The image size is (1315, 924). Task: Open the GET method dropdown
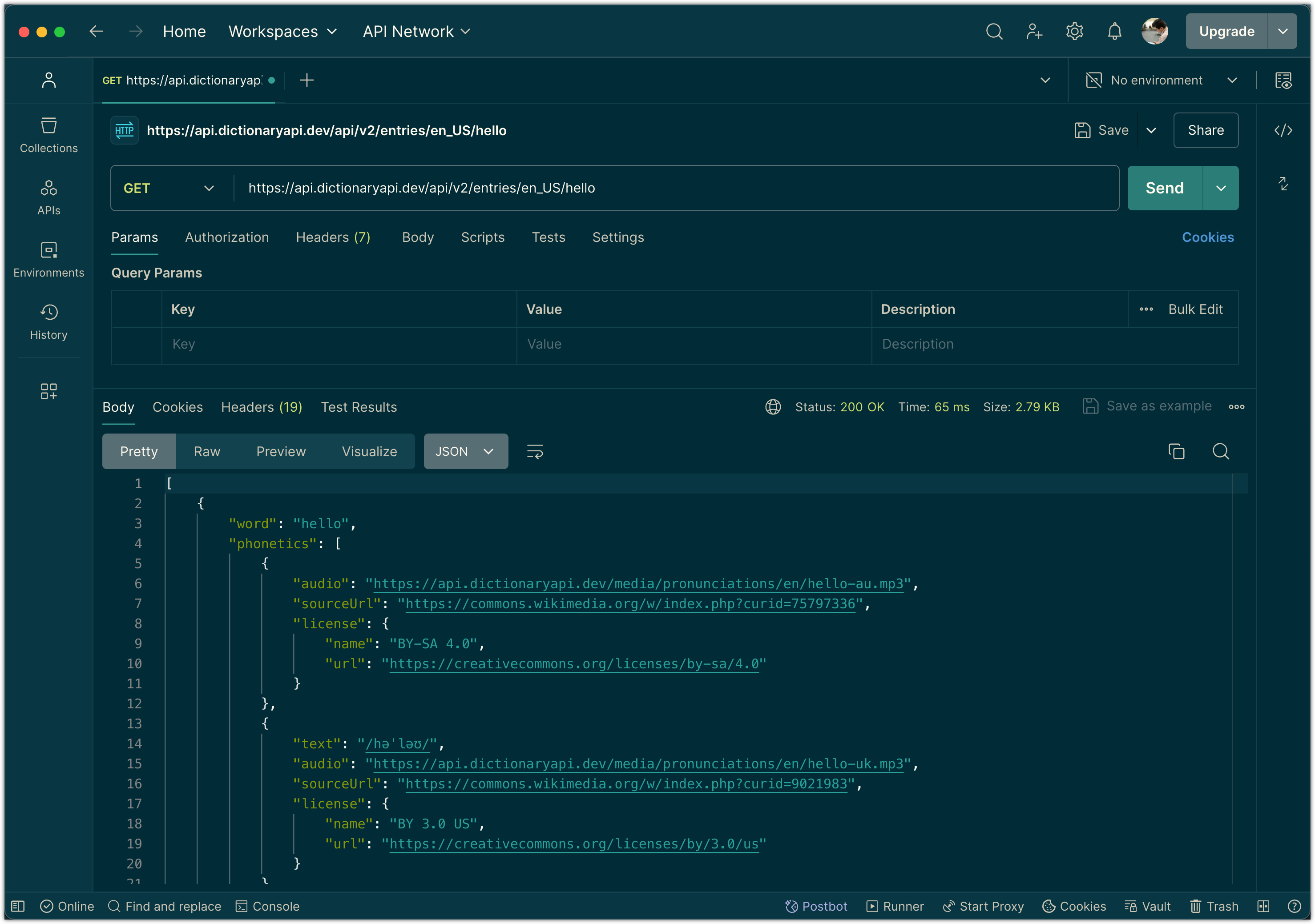tap(169, 189)
